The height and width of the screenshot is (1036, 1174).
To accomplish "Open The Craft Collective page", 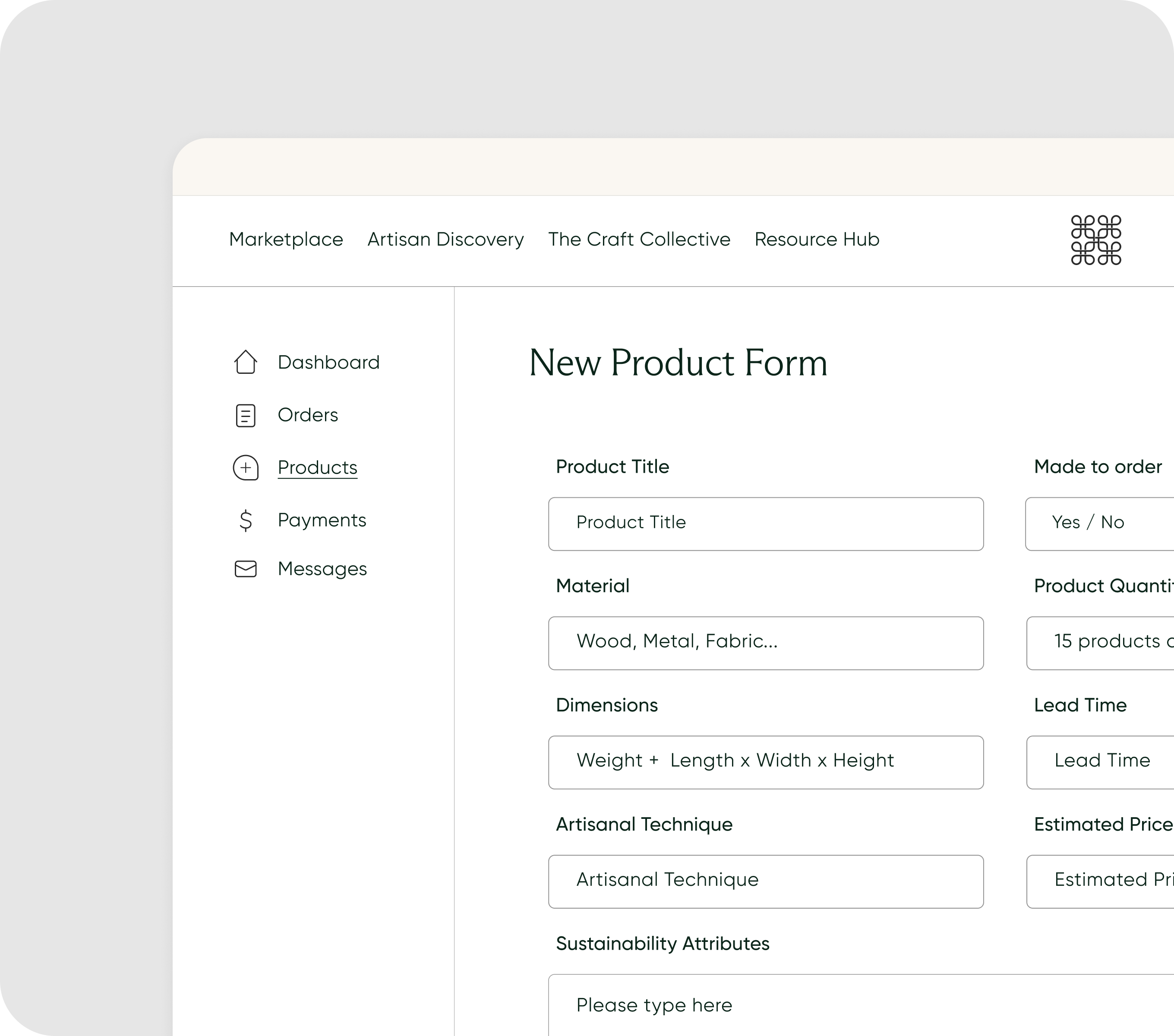I will click(639, 239).
